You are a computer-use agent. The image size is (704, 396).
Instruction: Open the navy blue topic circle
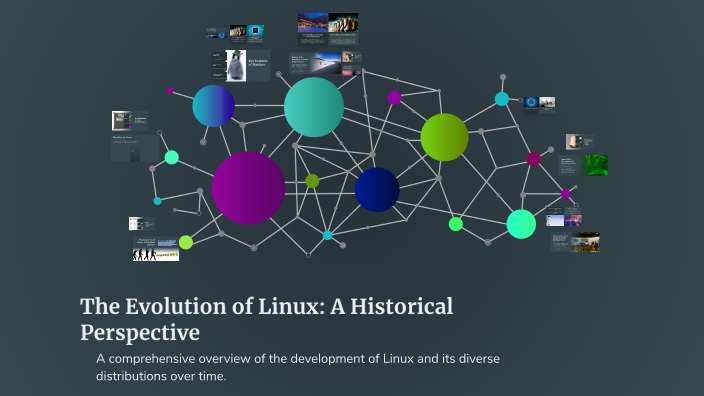coord(377,189)
